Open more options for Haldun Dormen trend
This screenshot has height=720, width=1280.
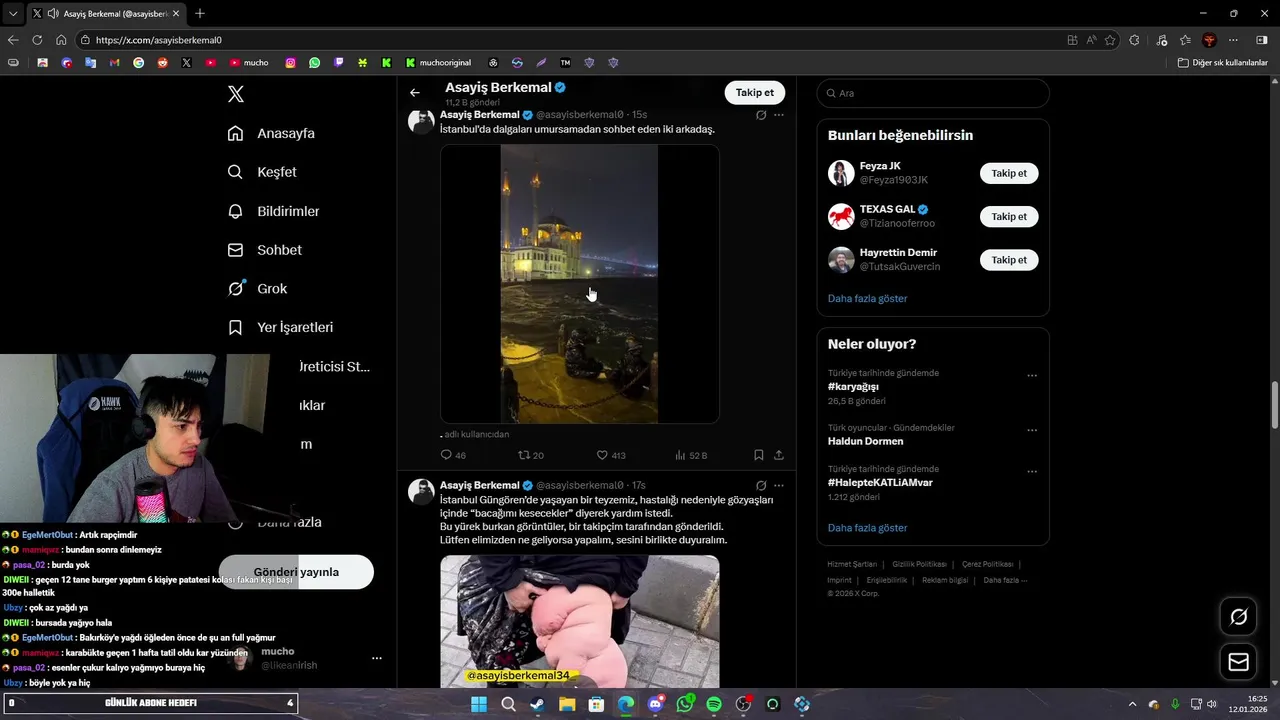coord(1032,430)
